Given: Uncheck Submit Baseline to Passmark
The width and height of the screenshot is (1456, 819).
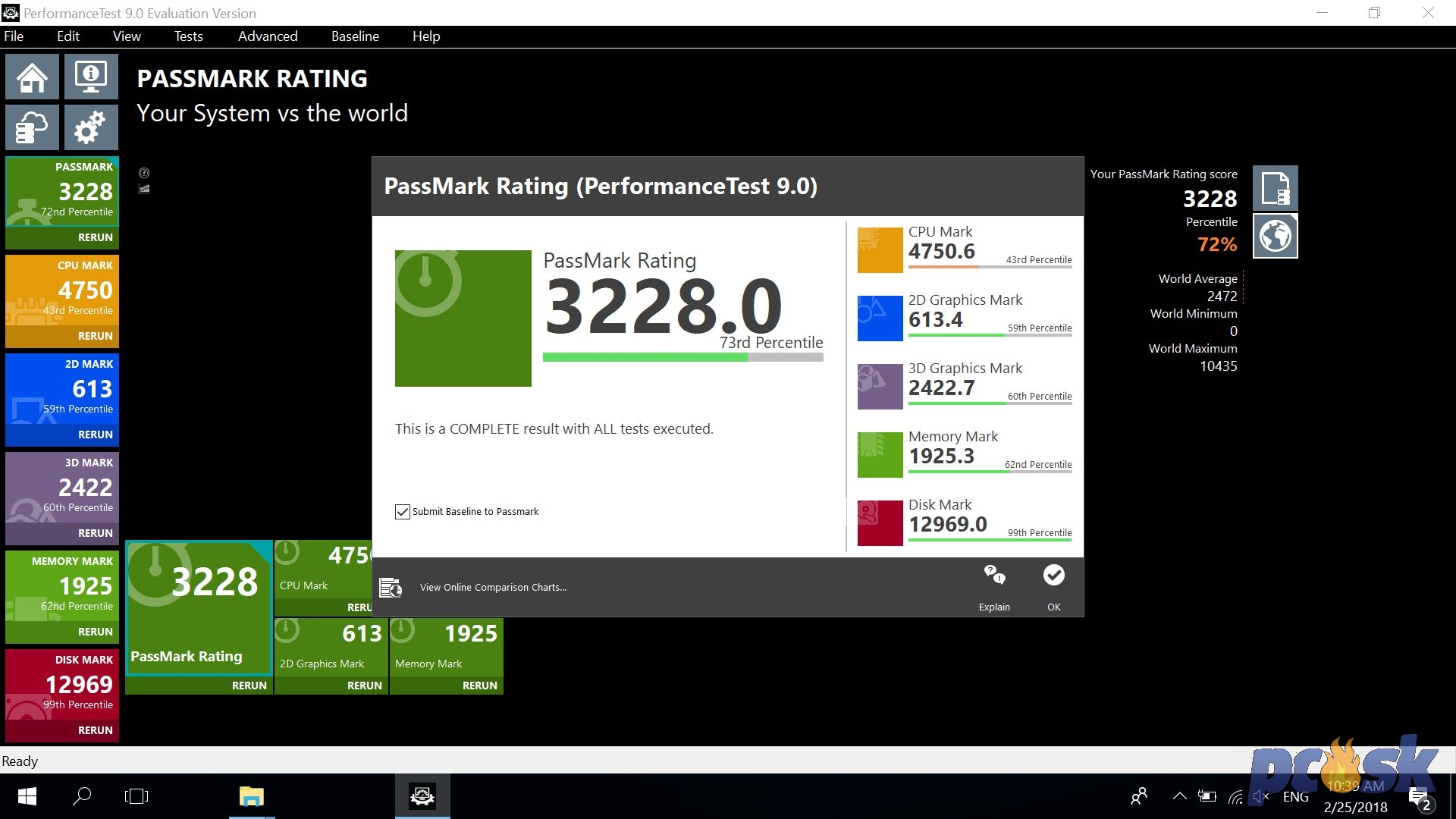Looking at the screenshot, I should (403, 512).
